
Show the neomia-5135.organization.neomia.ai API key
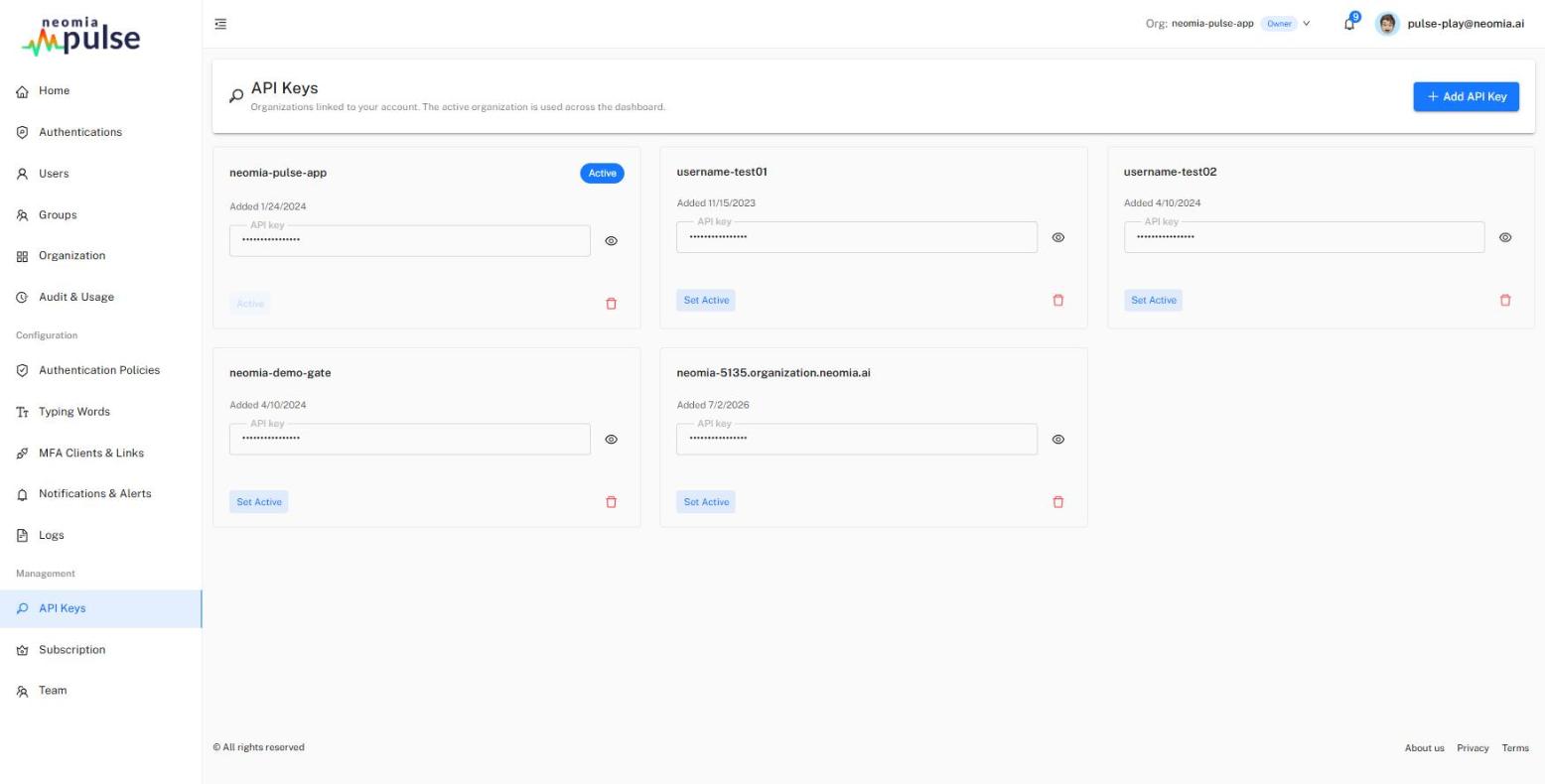click(x=1057, y=440)
